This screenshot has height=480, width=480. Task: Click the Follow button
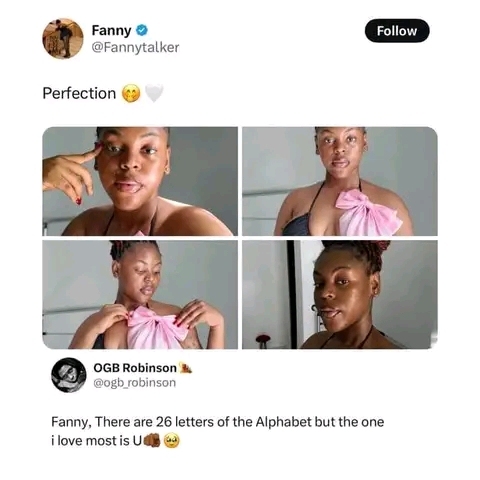pyautogui.click(x=397, y=31)
